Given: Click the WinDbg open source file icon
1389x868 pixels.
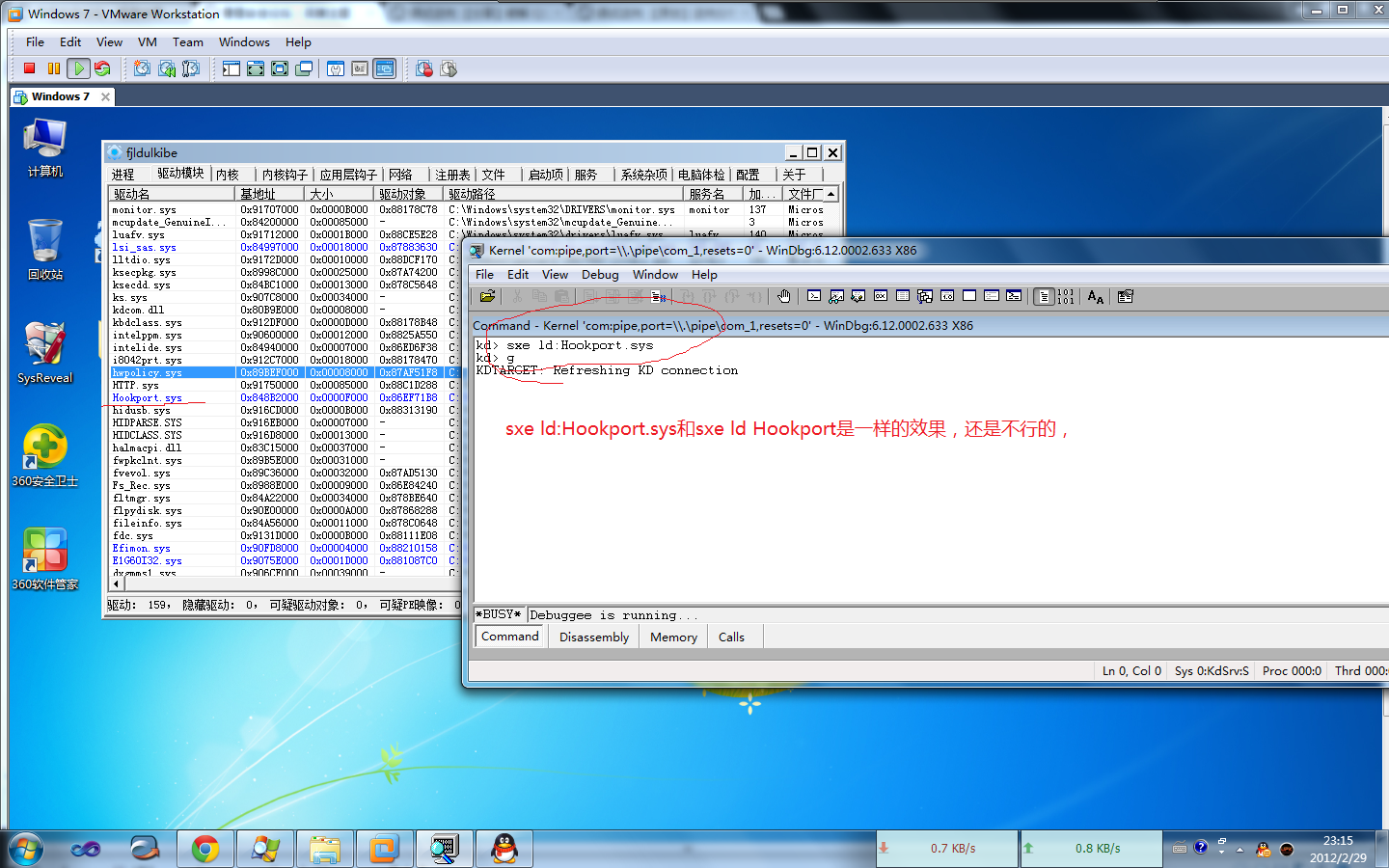Looking at the screenshot, I should click(x=487, y=296).
